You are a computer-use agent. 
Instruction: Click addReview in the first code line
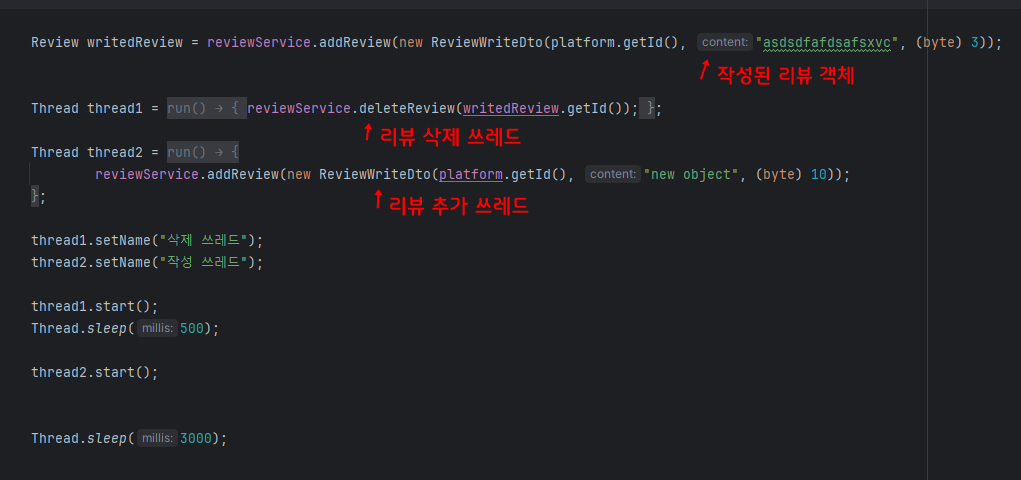356,43
